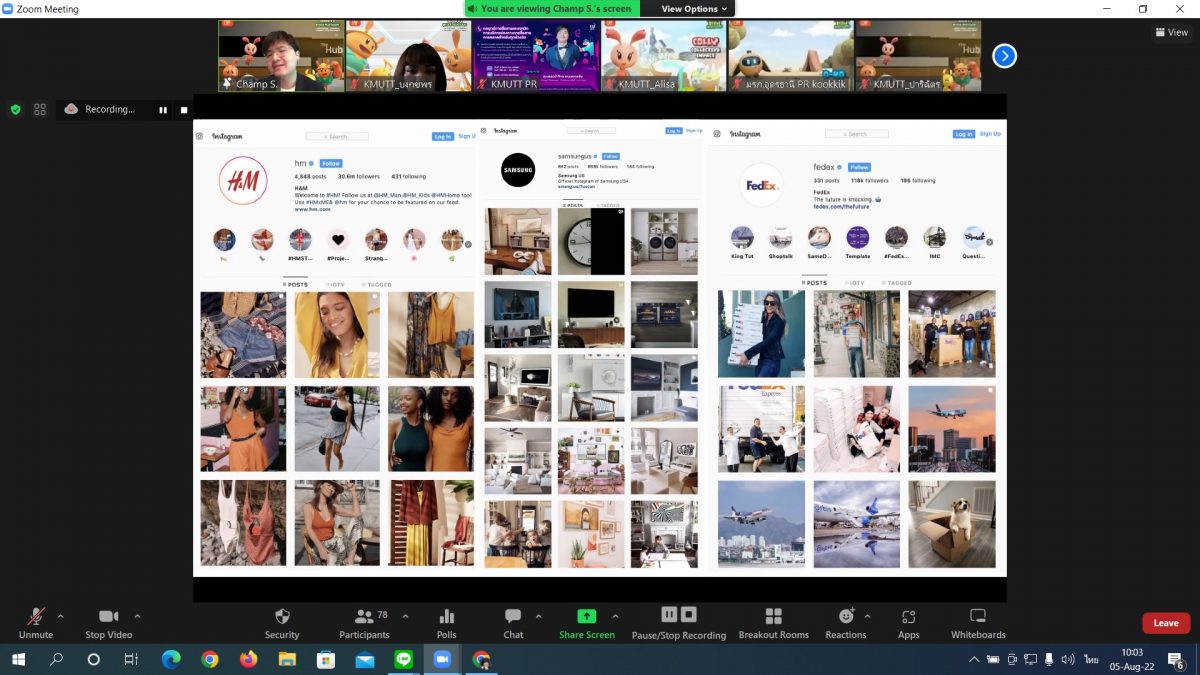
Task: Open King Tut story highlight on FedEx
Action: (742, 243)
